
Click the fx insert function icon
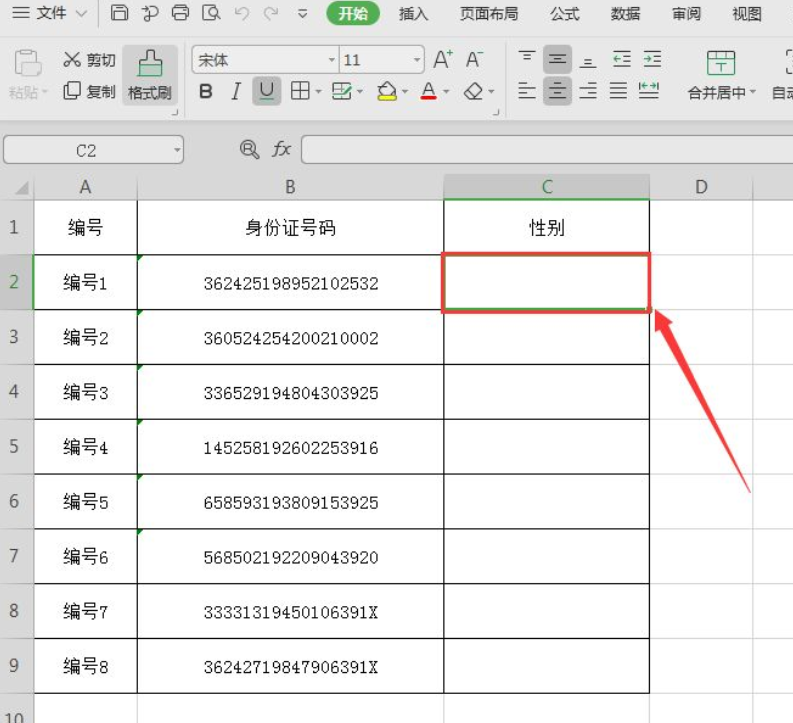(x=281, y=149)
